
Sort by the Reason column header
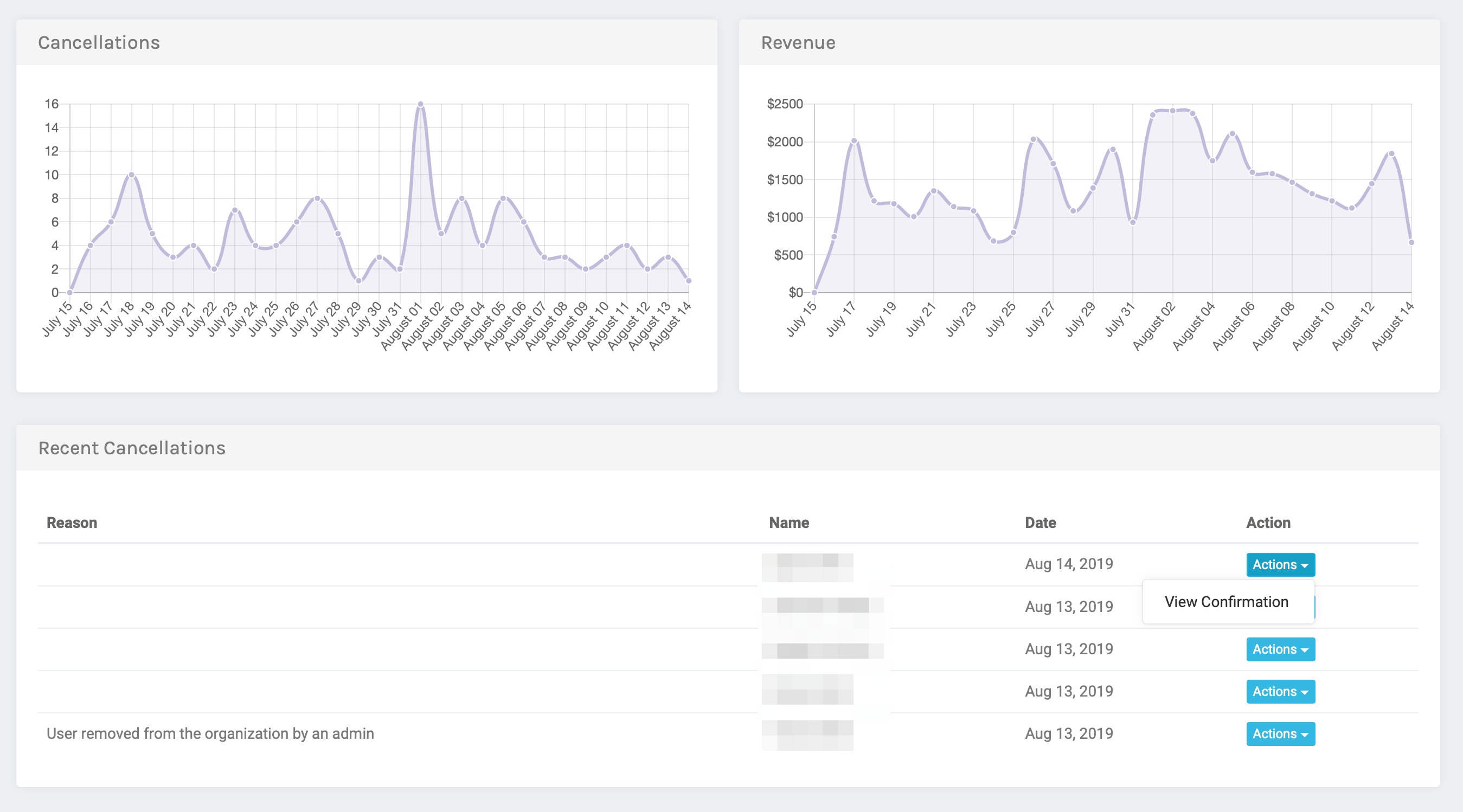click(x=72, y=523)
